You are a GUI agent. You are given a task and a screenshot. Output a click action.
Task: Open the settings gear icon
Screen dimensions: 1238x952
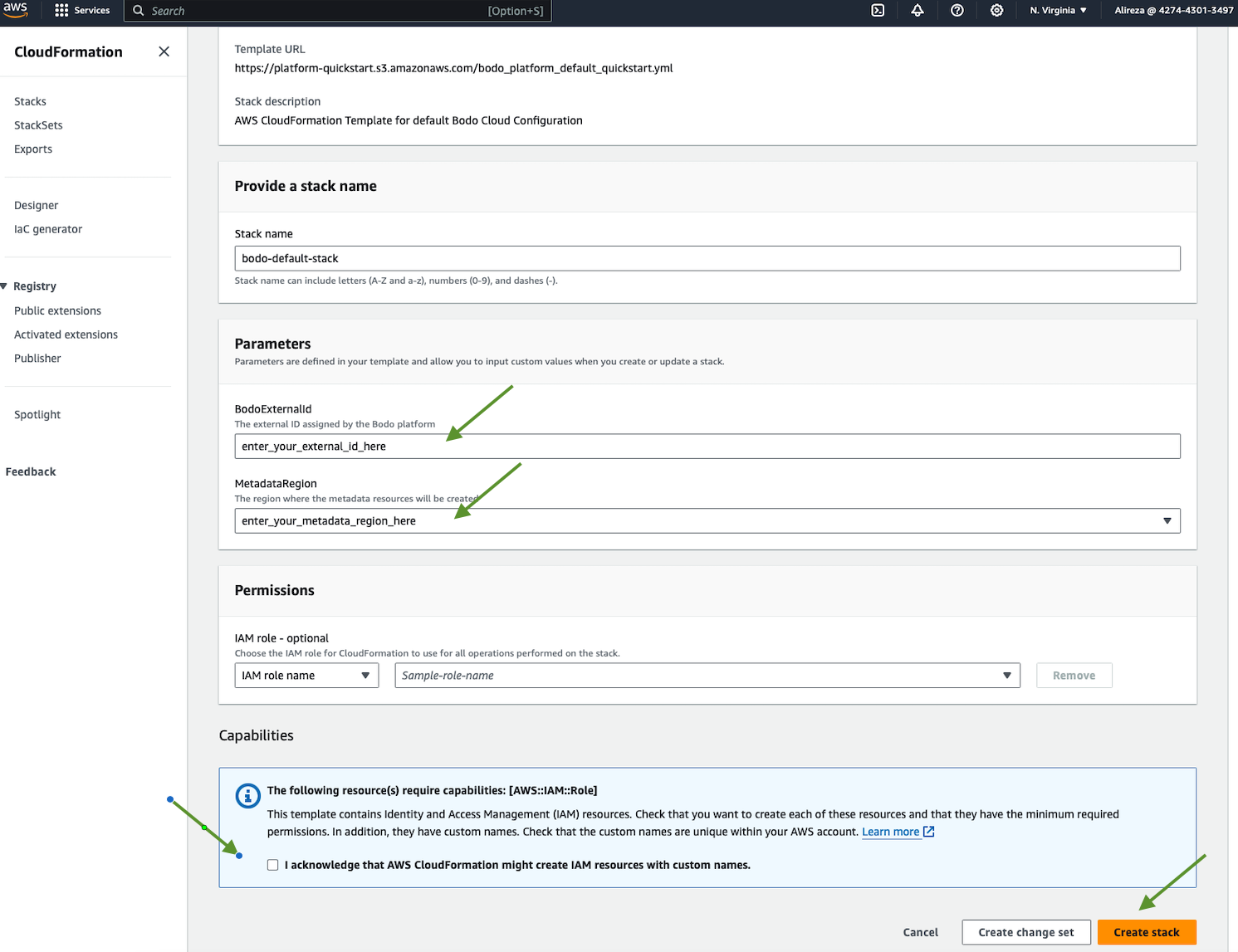pyautogui.click(x=997, y=11)
